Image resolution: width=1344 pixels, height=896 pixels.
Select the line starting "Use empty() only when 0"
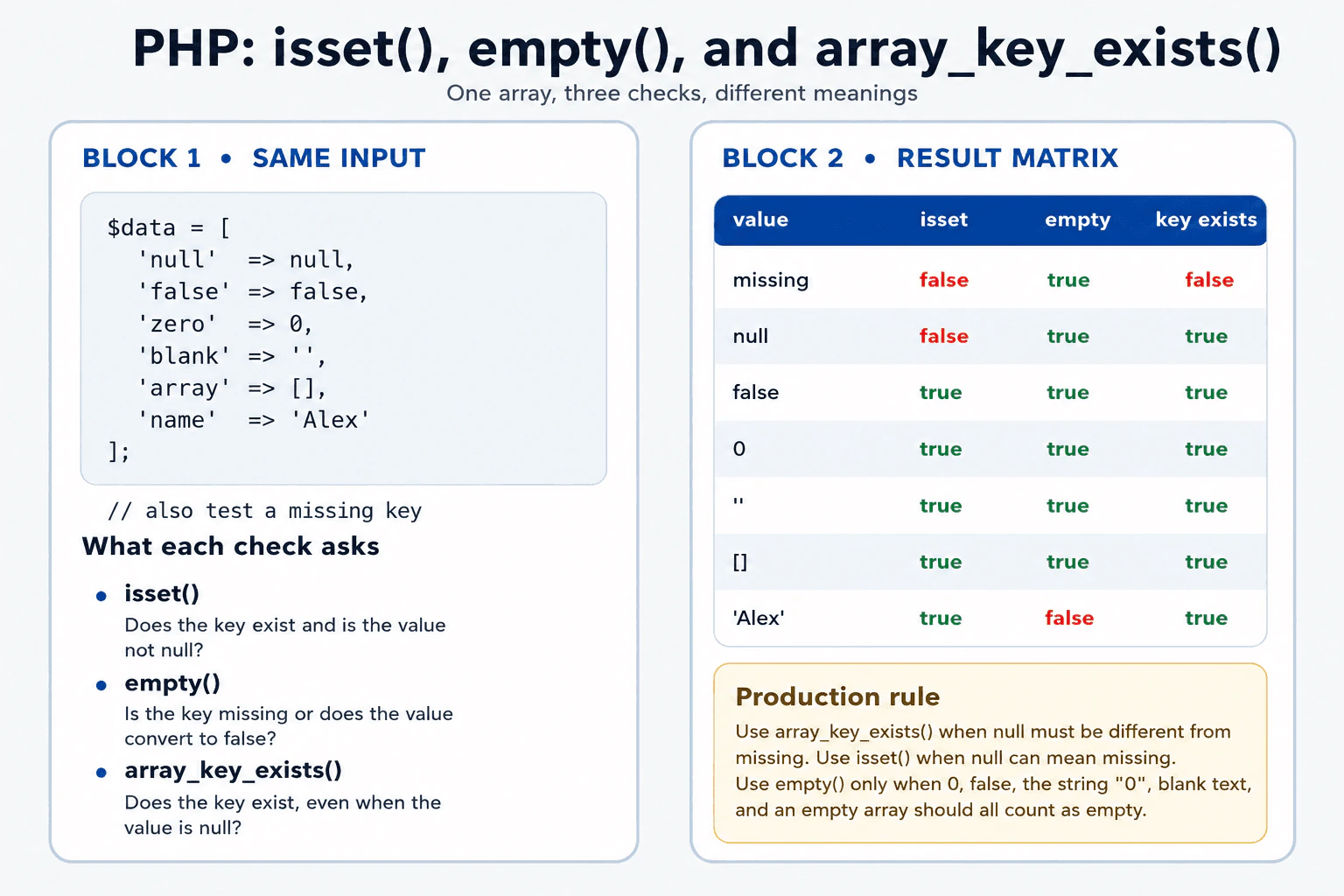click(x=994, y=785)
